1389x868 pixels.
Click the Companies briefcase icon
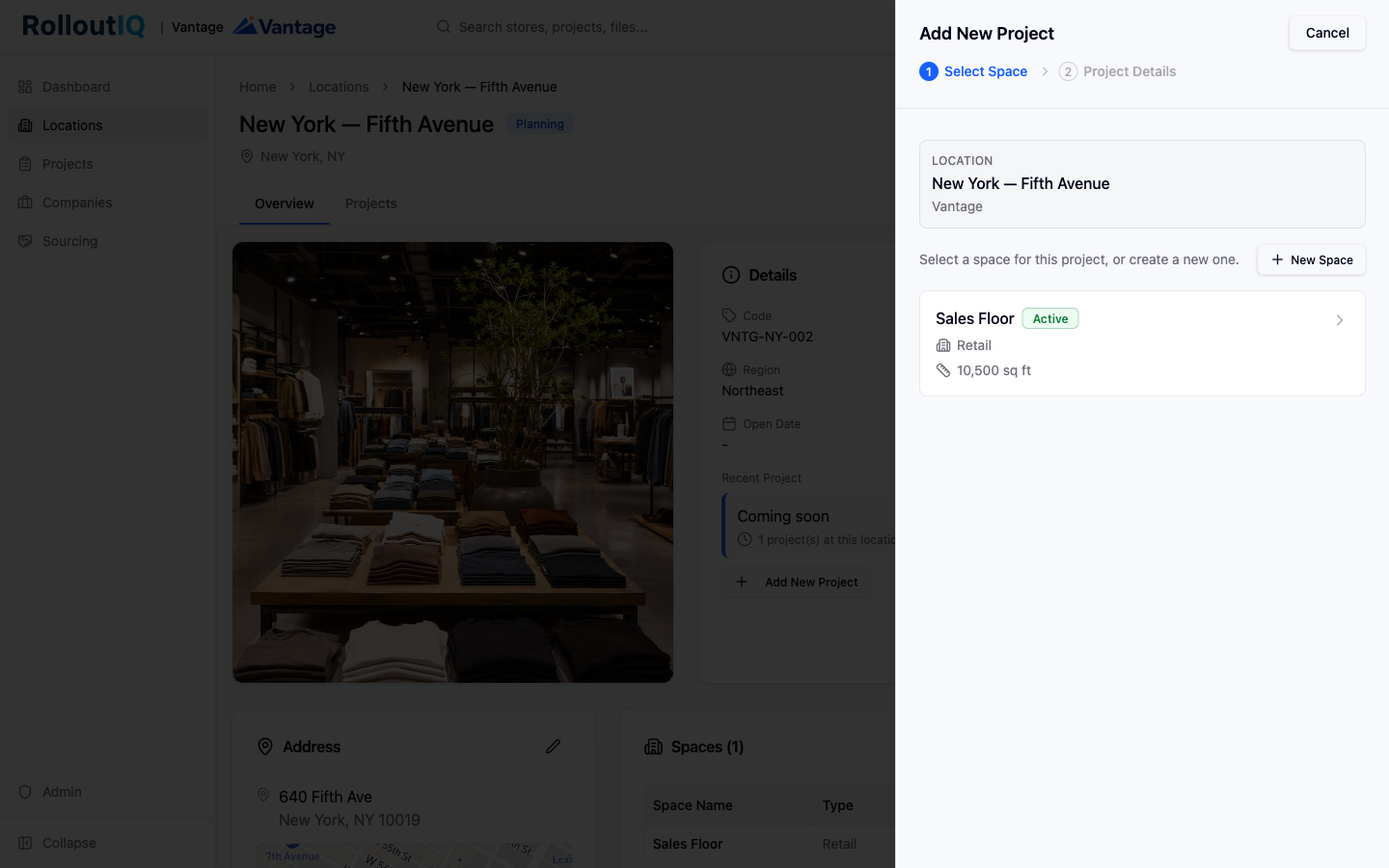pyautogui.click(x=25, y=203)
